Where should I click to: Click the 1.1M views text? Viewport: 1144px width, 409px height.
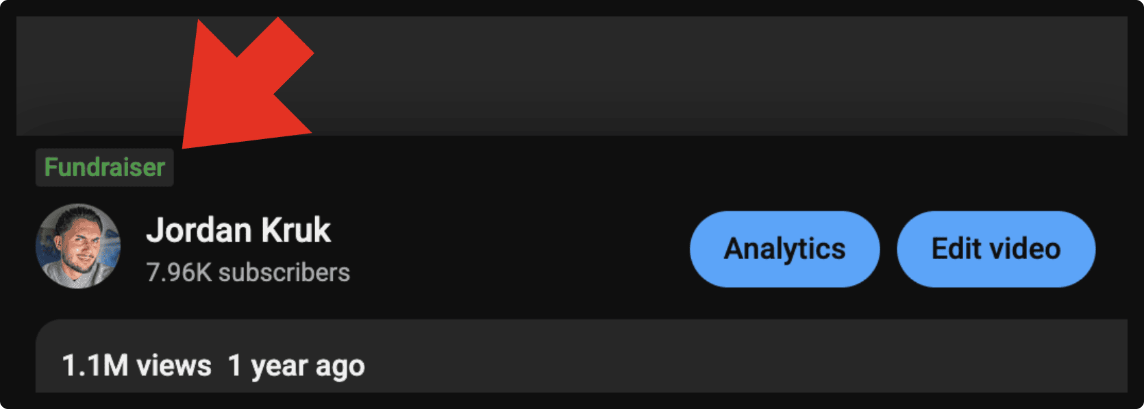pyautogui.click(x=136, y=365)
